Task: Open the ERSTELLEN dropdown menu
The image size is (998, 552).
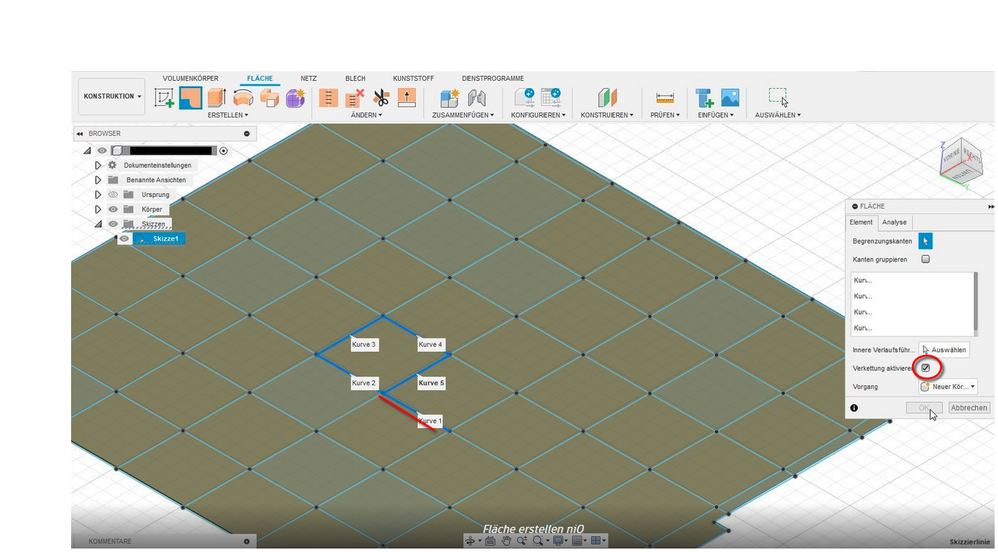Action: (x=228, y=115)
